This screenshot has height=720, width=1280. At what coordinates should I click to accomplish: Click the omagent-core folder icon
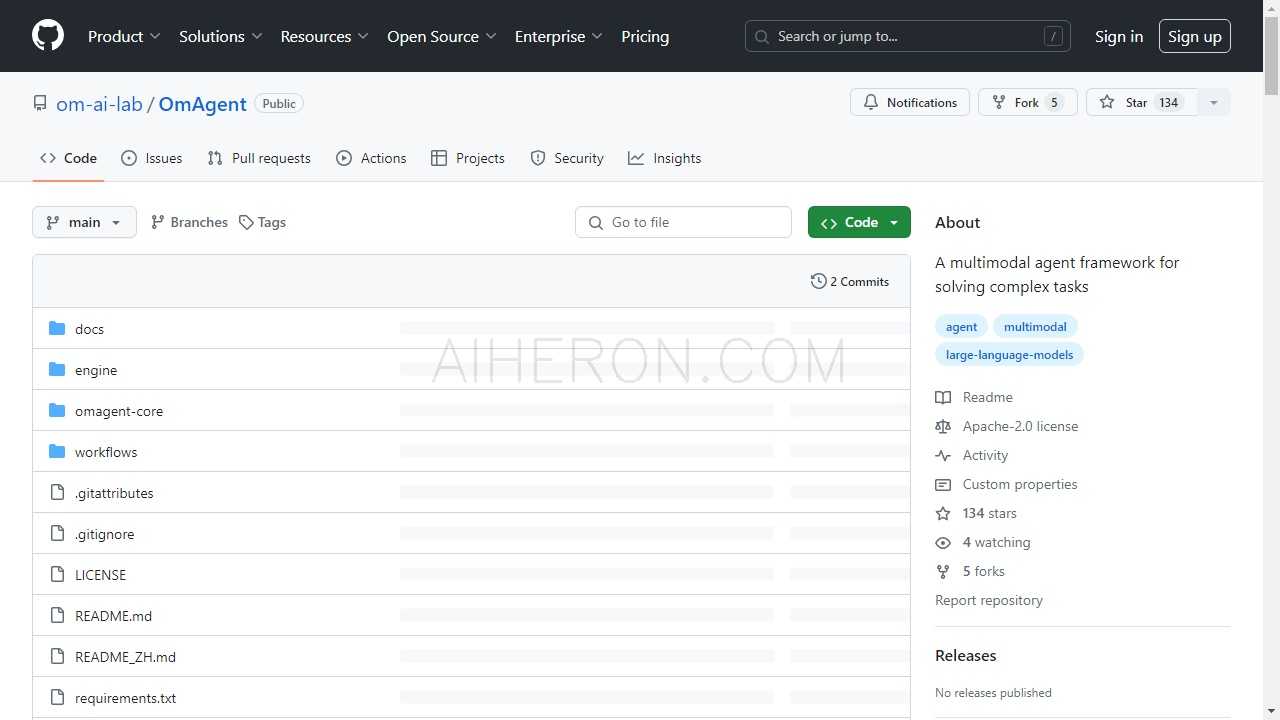click(x=57, y=411)
